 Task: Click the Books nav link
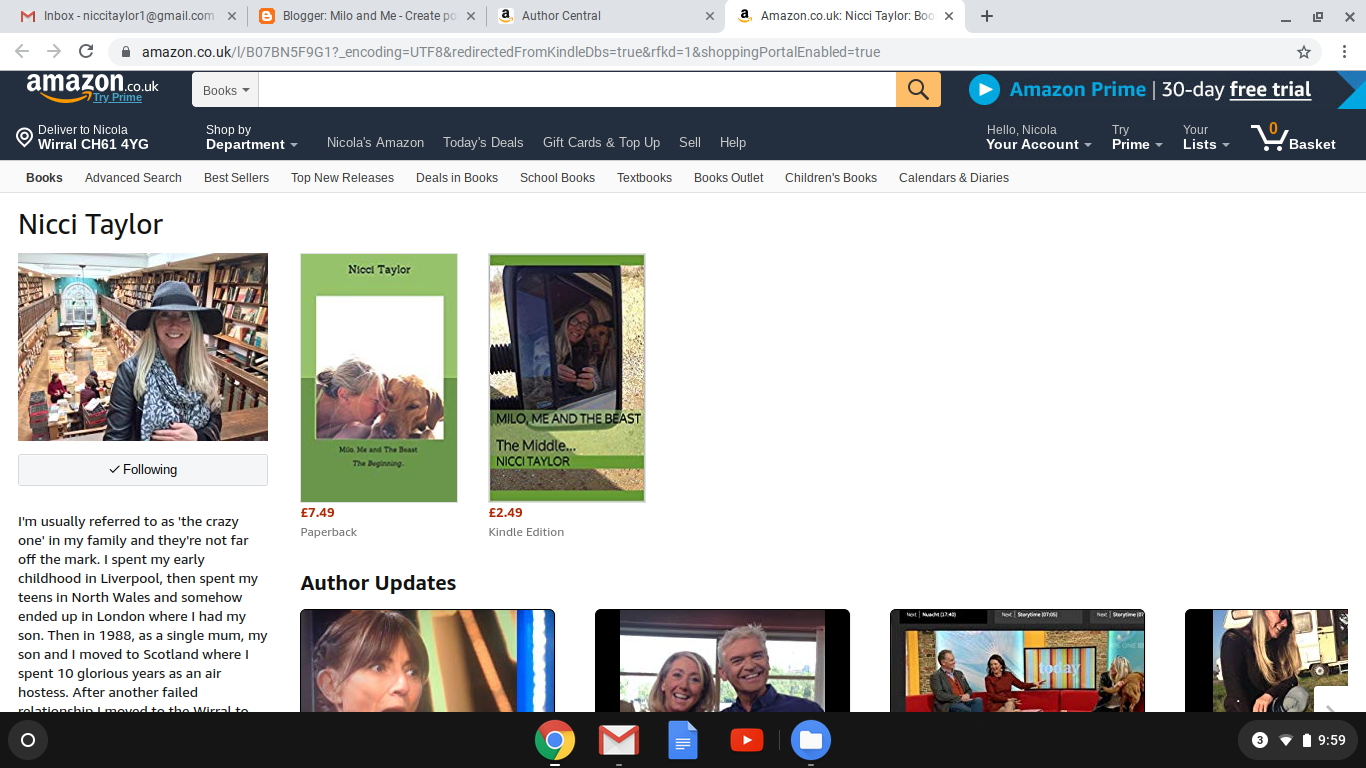pyautogui.click(x=44, y=178)
